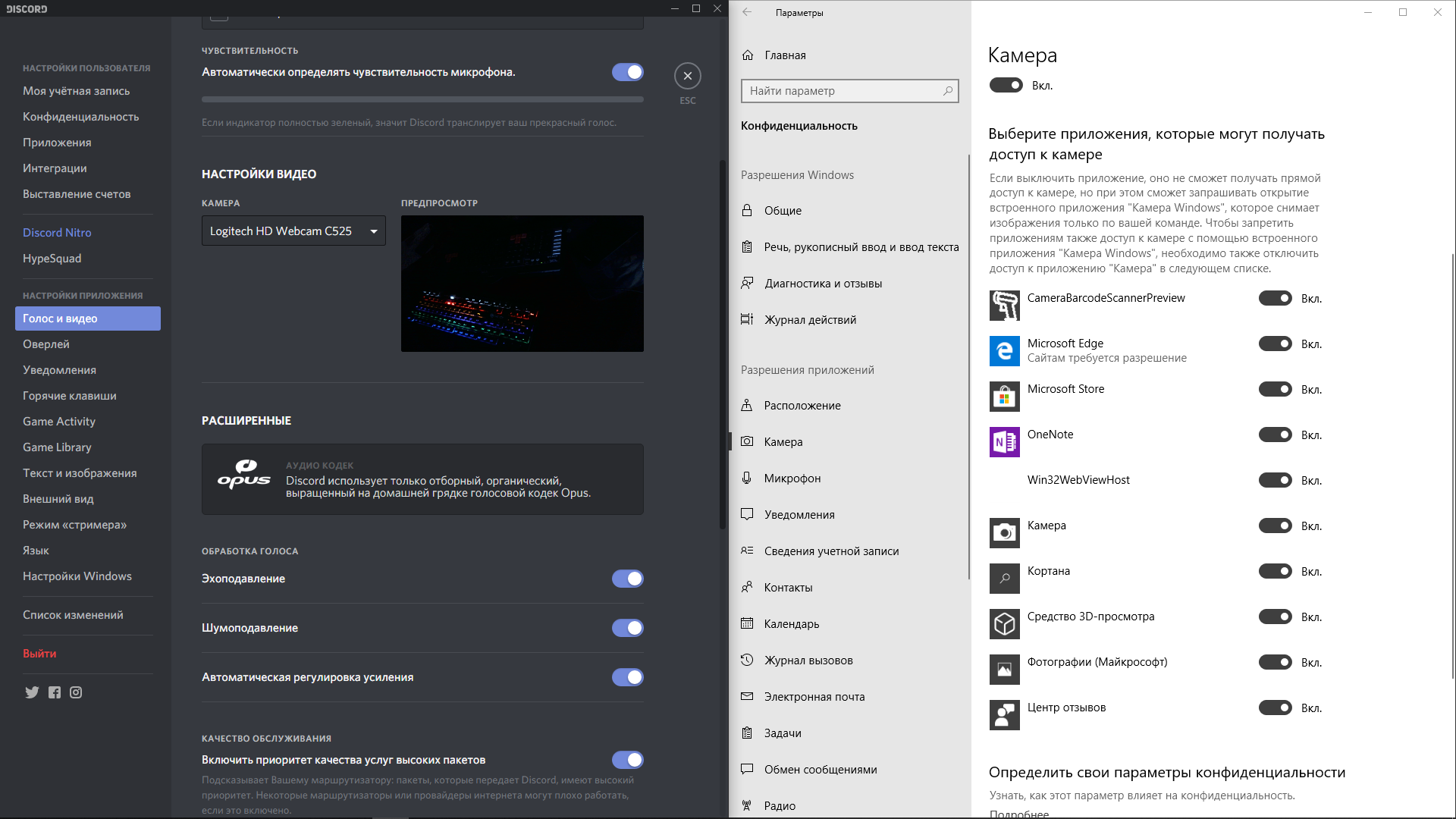Click the Найти параметр search field

click(x=849, y=91)
